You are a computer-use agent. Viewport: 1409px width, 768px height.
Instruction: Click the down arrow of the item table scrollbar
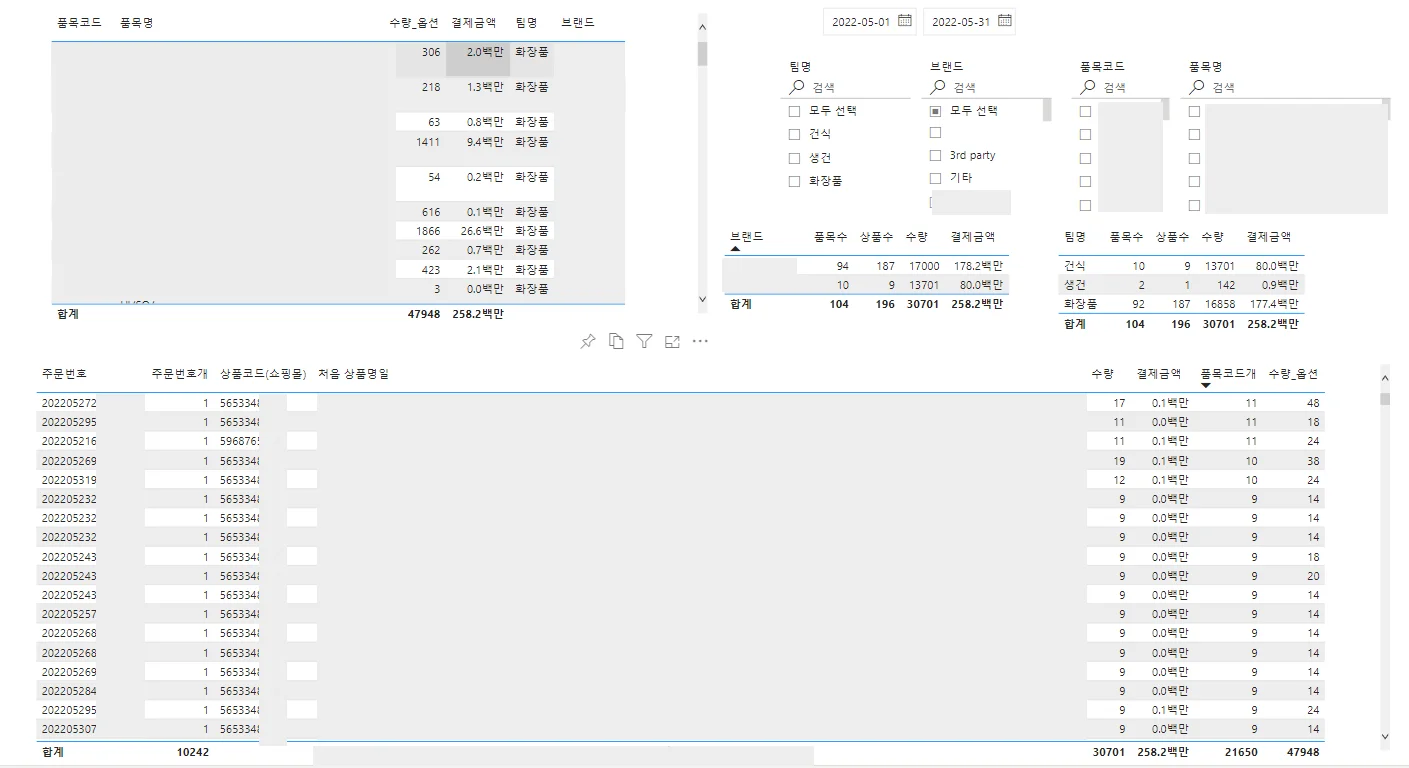pos(702,298)
